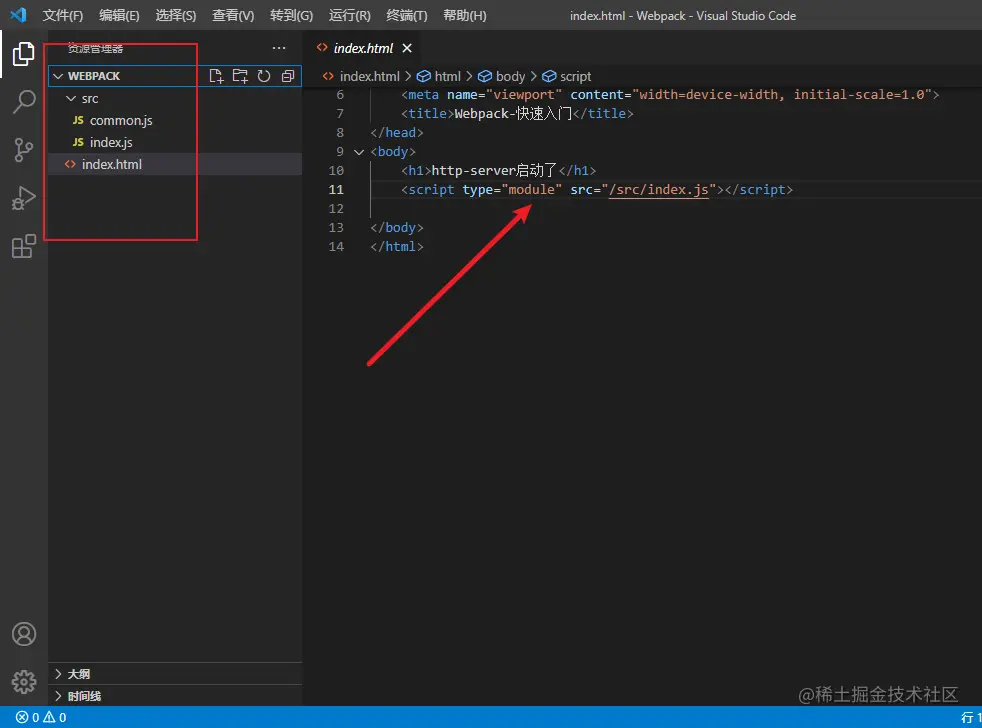Screen dimensions: 982x728
Task: Open index.js in the file tree
Action: point(111,142)
